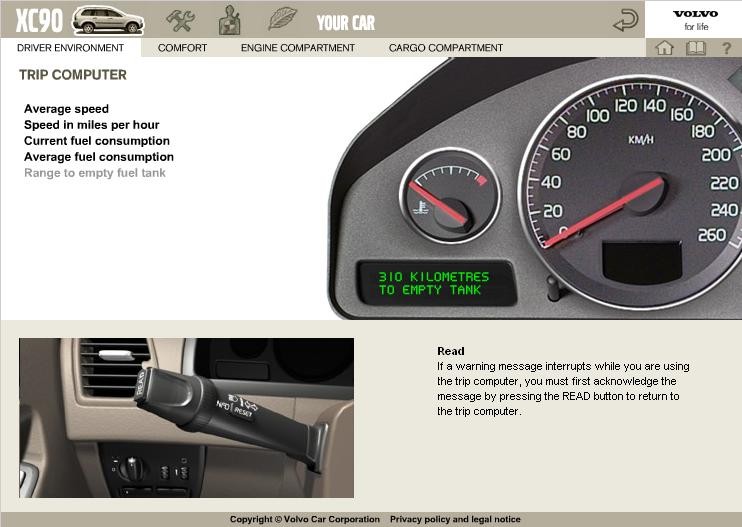
Task: Switch to the Comfort tab
Action: click(x=182, y=48)
